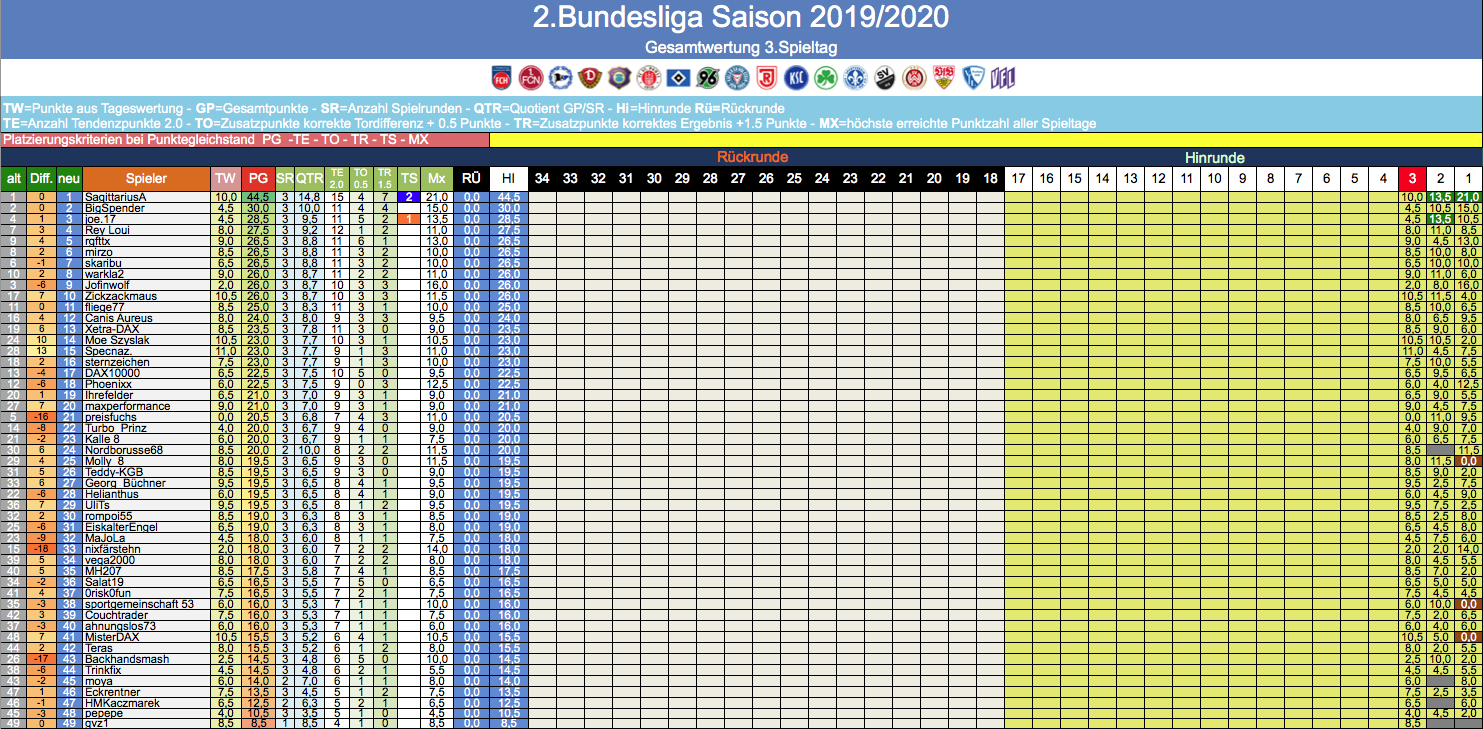Click the KSC Karlsruhe logo

click(797, 78)
